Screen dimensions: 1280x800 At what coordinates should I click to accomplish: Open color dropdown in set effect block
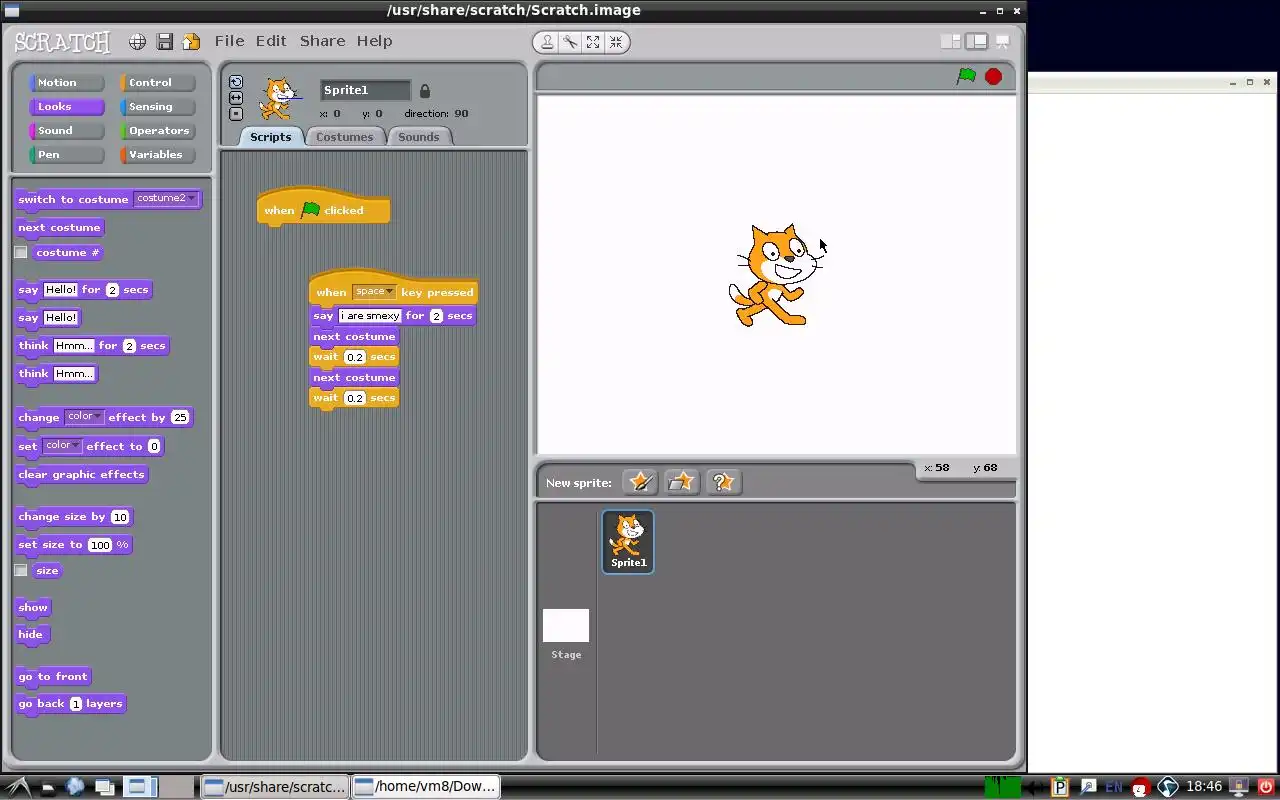(x=62, y=446)
